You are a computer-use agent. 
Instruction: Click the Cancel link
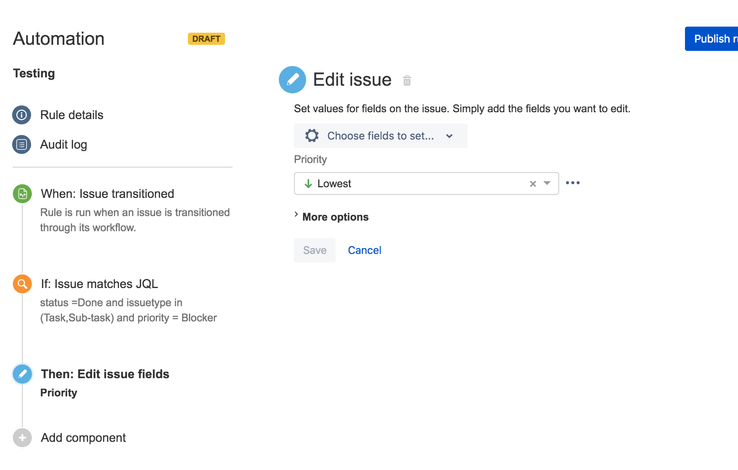365,250
